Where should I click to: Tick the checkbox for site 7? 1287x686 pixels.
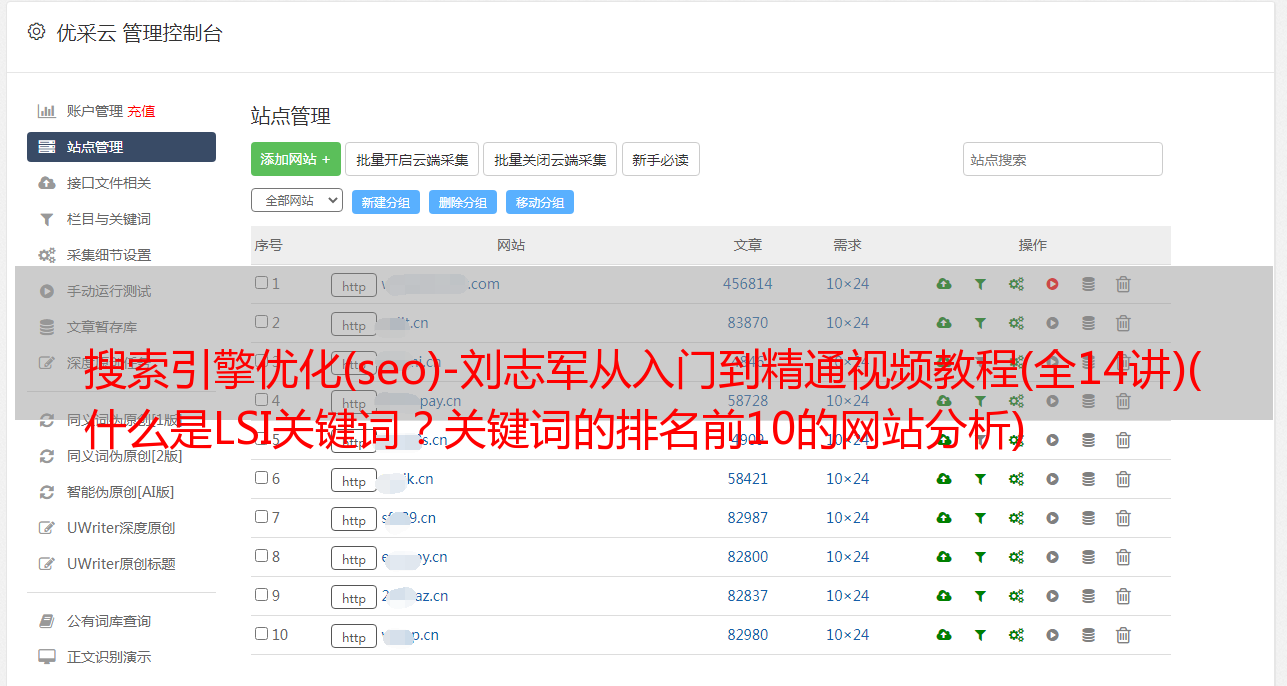pos(261,517)
